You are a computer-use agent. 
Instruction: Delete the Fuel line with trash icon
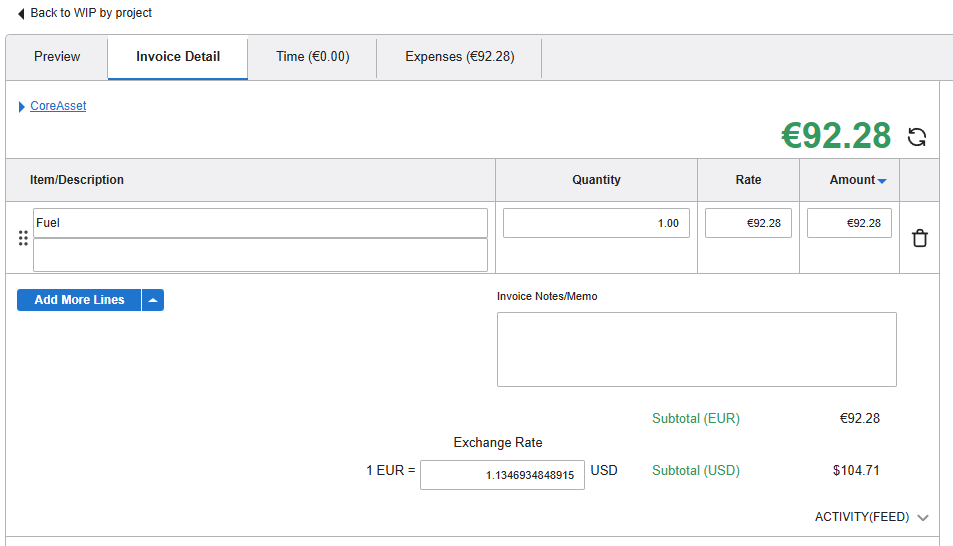[x=920, y=238]
